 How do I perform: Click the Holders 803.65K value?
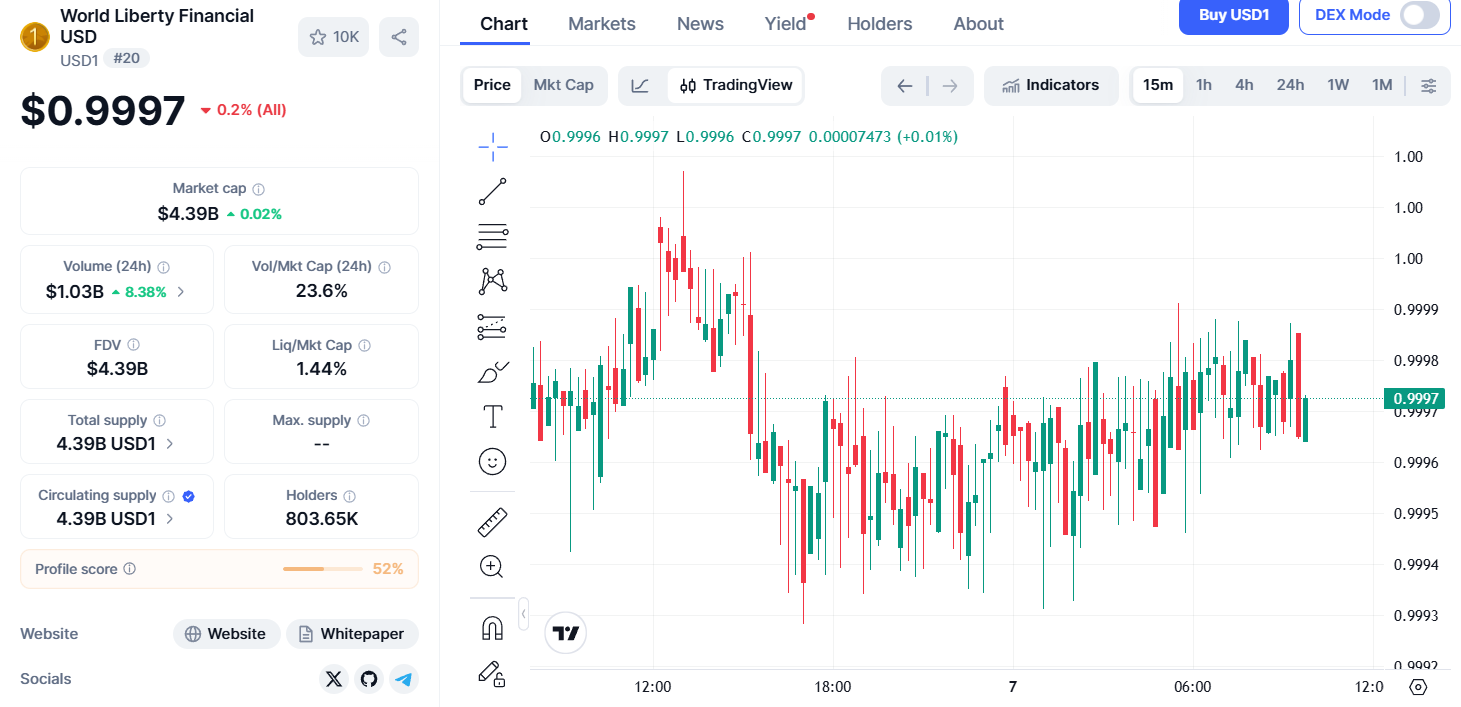(x=321, y=519)
